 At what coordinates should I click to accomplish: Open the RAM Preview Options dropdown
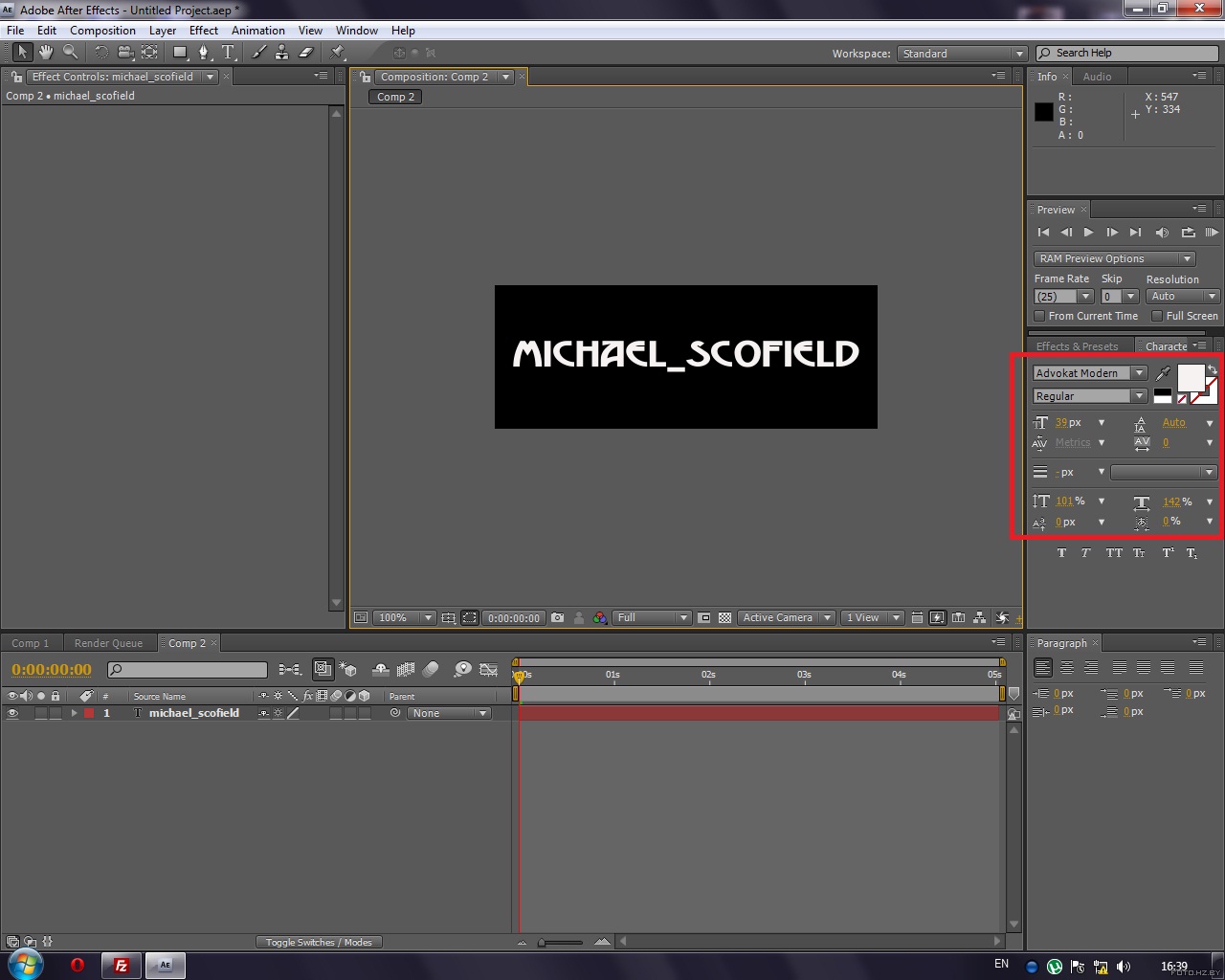[1114, 258]
